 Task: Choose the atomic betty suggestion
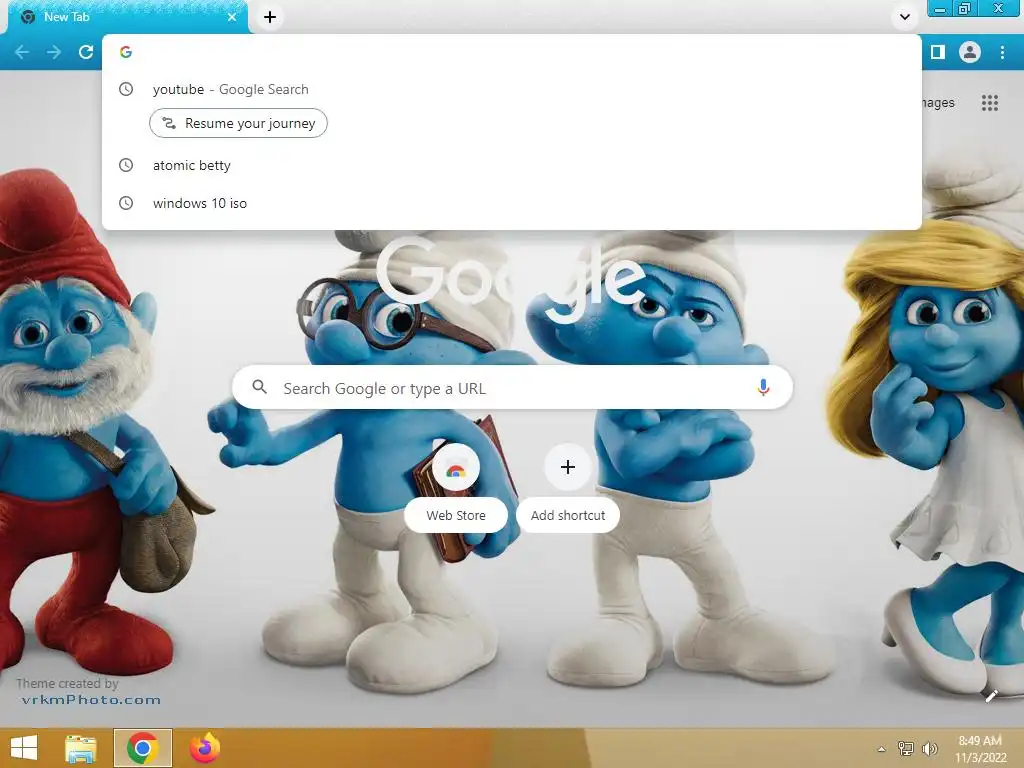[511, 165]
